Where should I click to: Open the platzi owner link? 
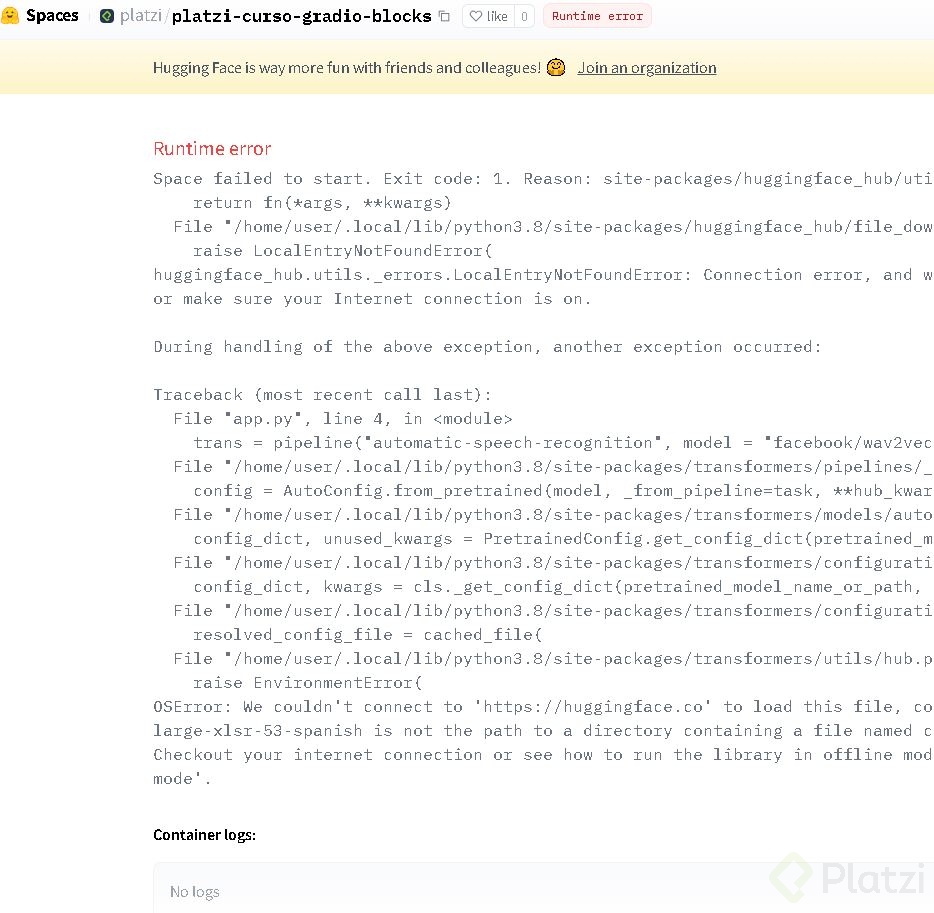point(141,15)
